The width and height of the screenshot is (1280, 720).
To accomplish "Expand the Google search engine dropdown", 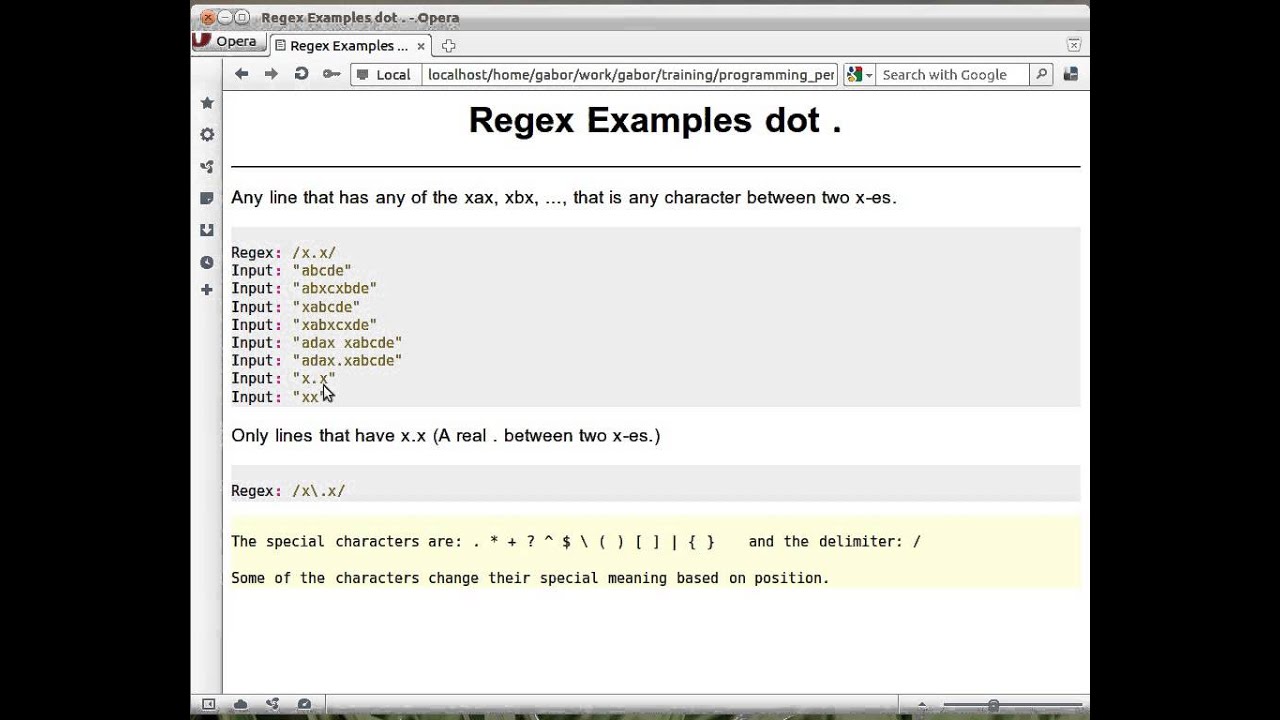I will pos(859,75).
